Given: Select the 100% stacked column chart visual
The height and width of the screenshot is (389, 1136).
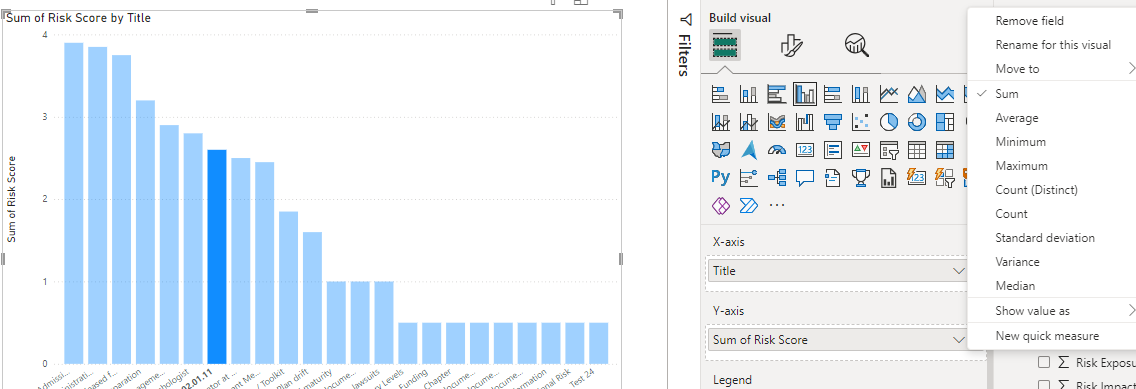Looking at the screenshot, I should (861, 93).
